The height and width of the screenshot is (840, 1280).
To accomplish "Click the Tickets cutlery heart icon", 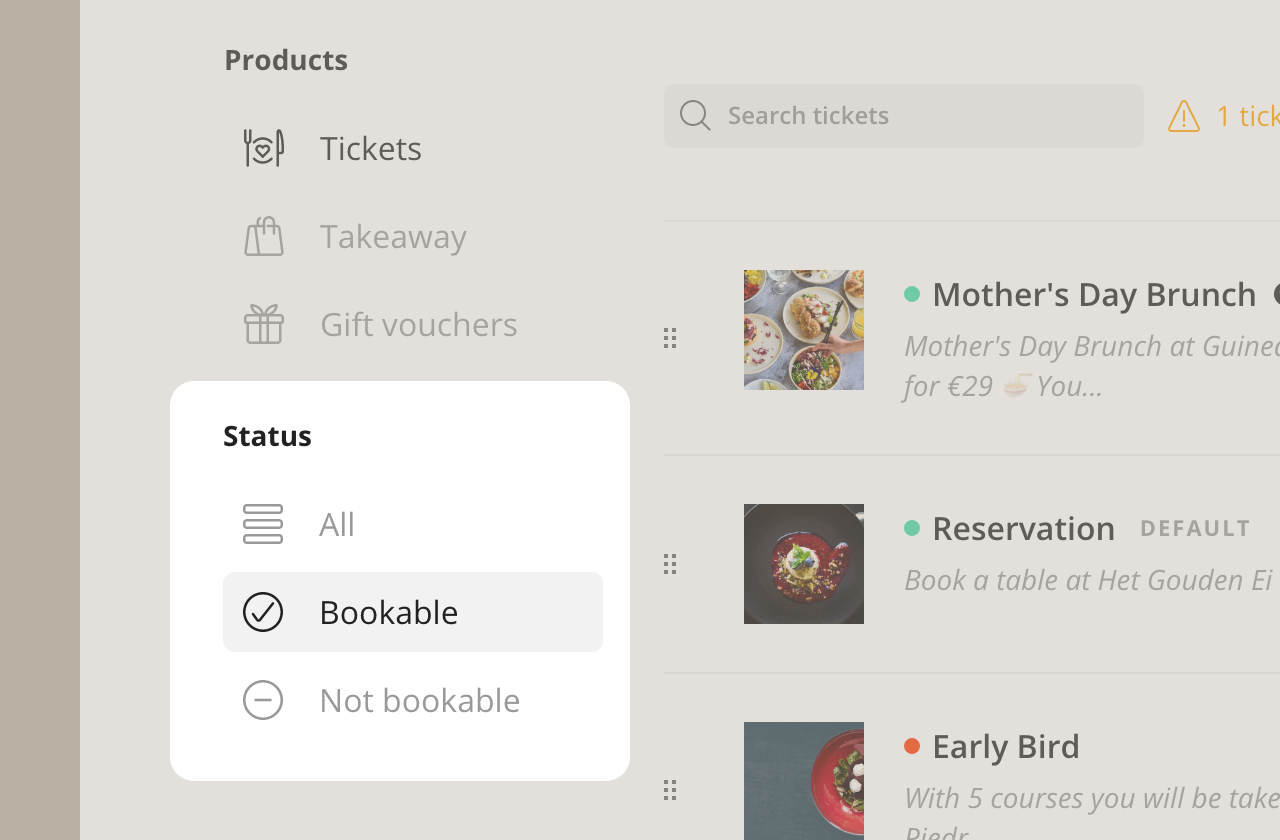I will click(x=264, y=148).
